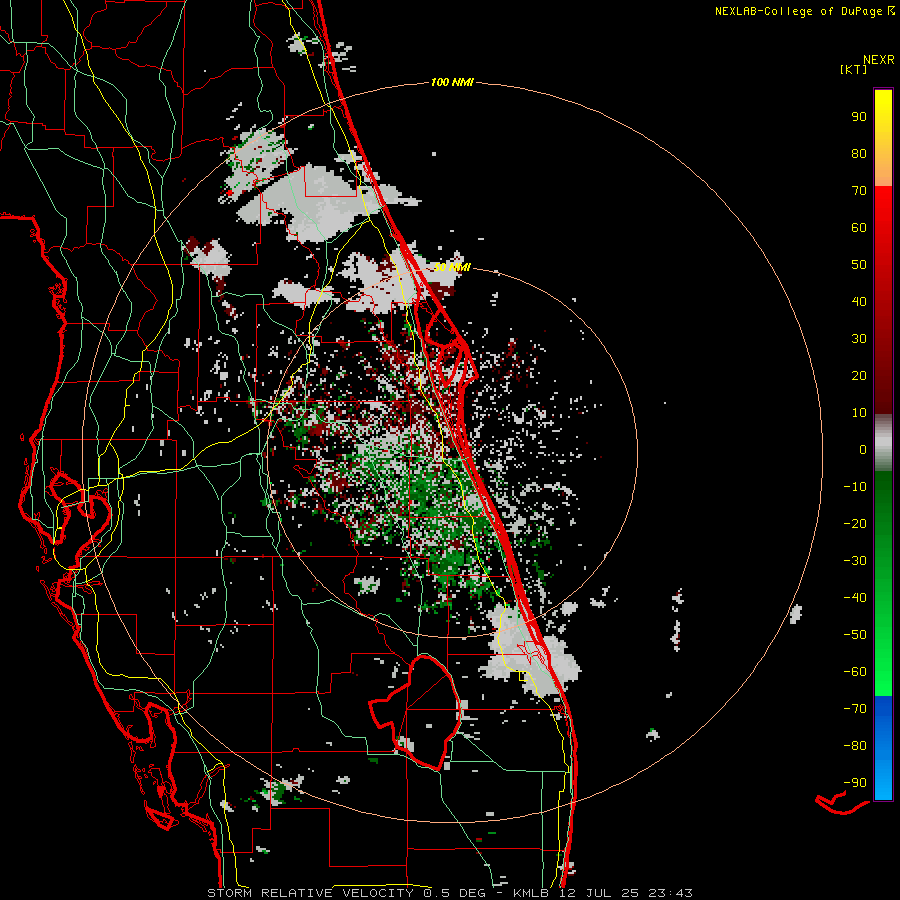Click the -30 scale value

click(855, 561)
